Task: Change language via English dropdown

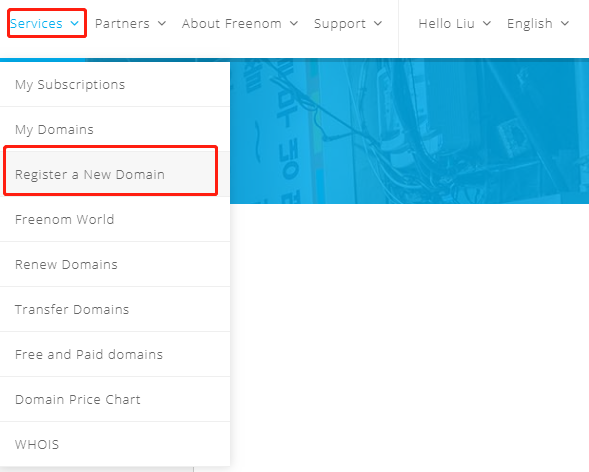Action: coord(538,24)
